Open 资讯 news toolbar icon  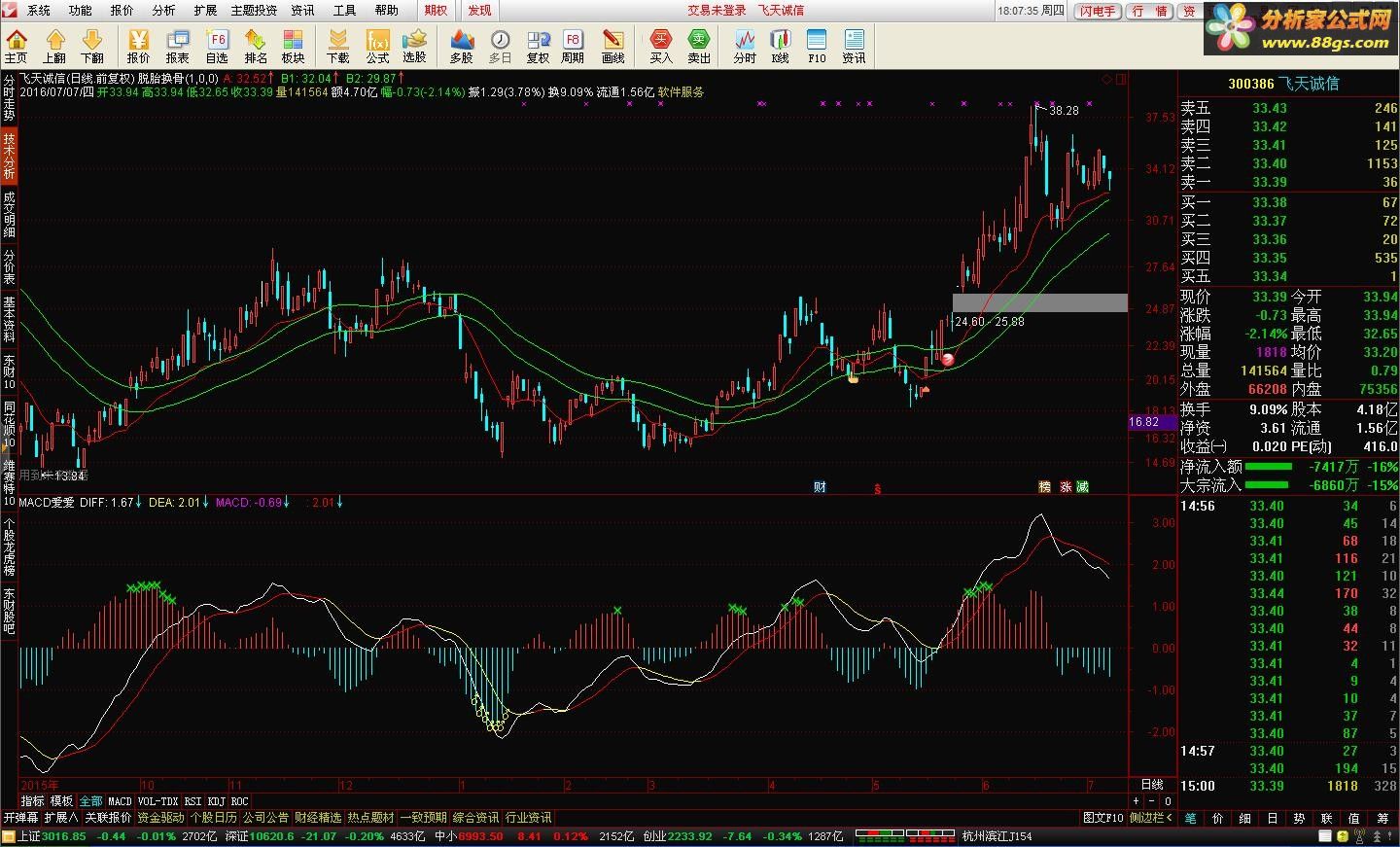[x=854, y=46]
